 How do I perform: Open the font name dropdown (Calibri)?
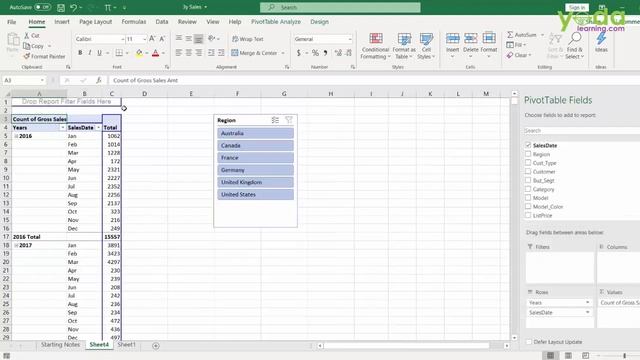click(x=122, y=39)
